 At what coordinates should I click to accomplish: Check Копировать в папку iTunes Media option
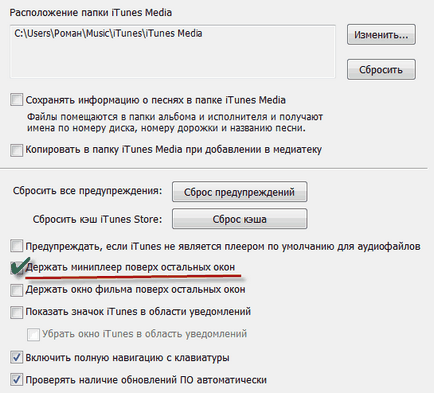click(16, 150)
